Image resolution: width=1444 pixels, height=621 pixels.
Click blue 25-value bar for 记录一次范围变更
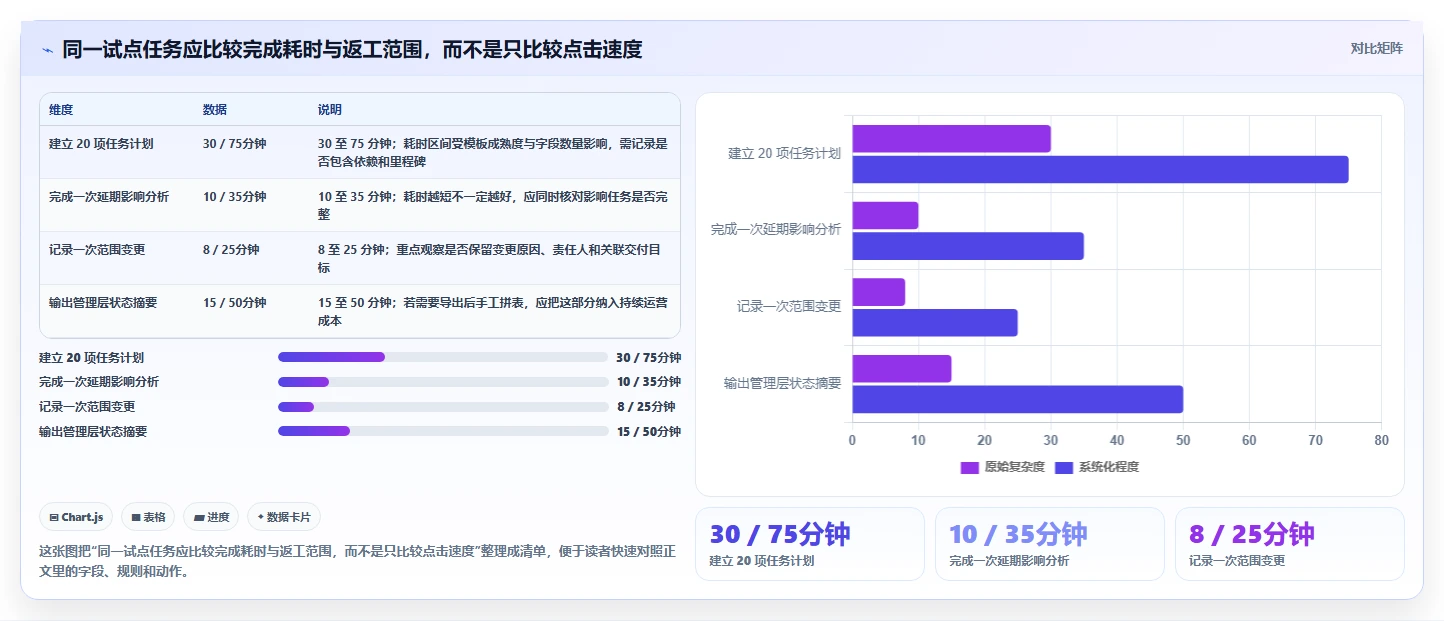click(x=935, y=323)
